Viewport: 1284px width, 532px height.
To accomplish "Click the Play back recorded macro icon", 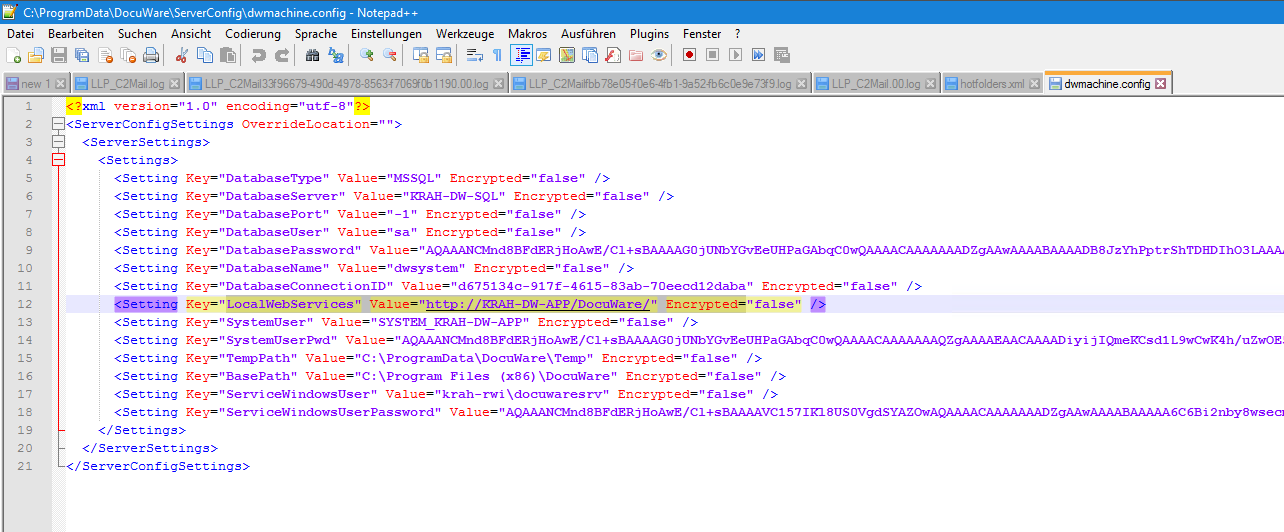I will pyautogui.click(x=736, y=55).
